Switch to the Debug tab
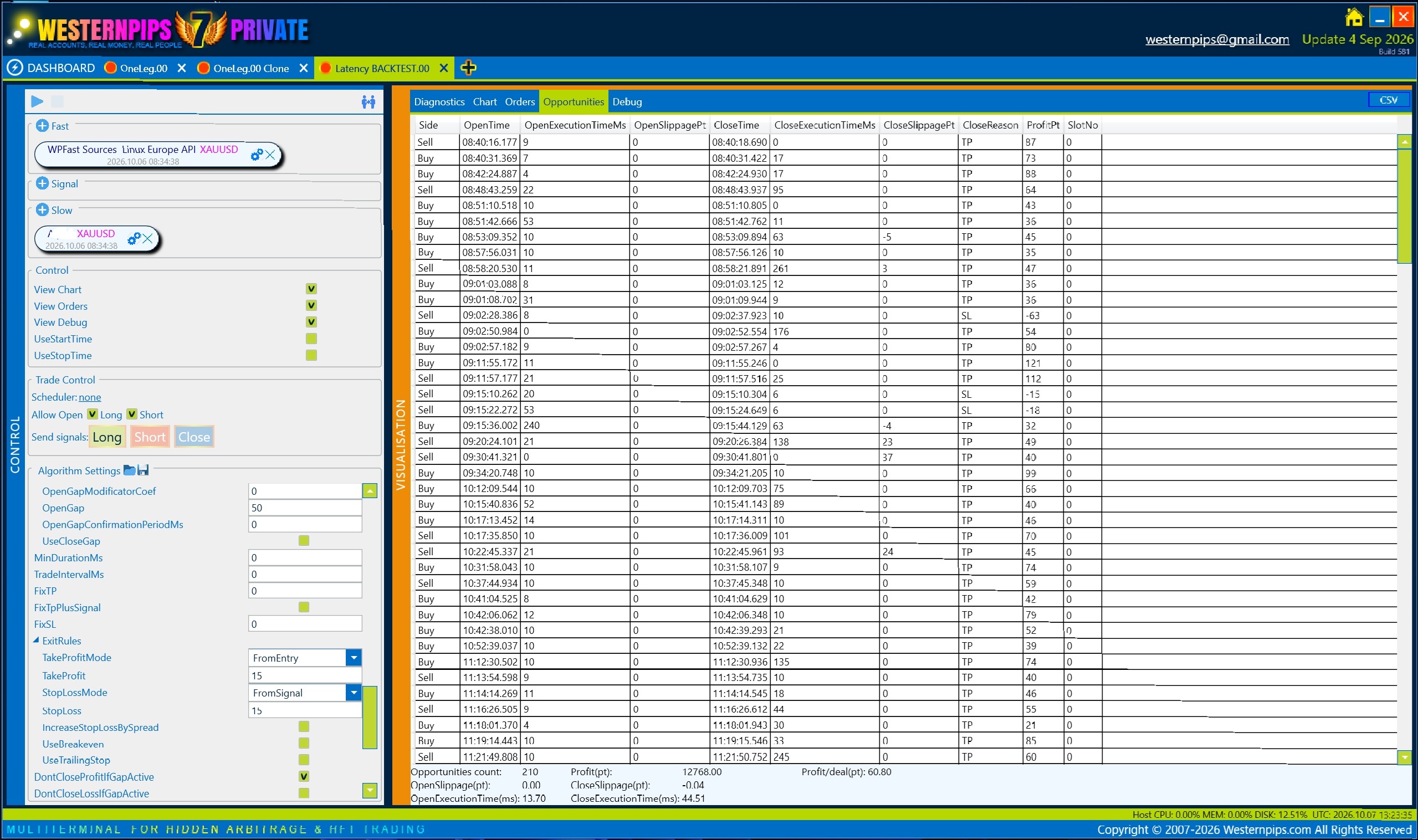Viewport: 1418px width, 840px height. click(627, 102)
